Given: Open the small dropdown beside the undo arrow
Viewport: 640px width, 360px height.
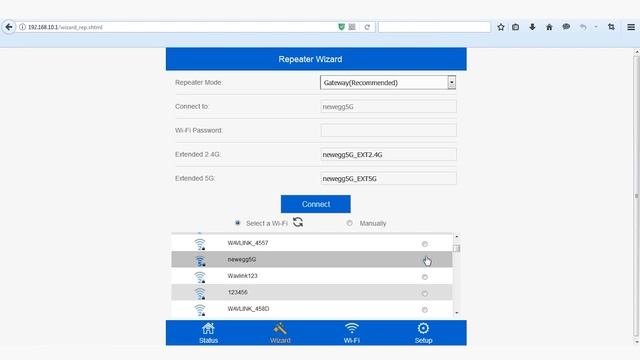Looking at the screenshot, I should (596, 27).
